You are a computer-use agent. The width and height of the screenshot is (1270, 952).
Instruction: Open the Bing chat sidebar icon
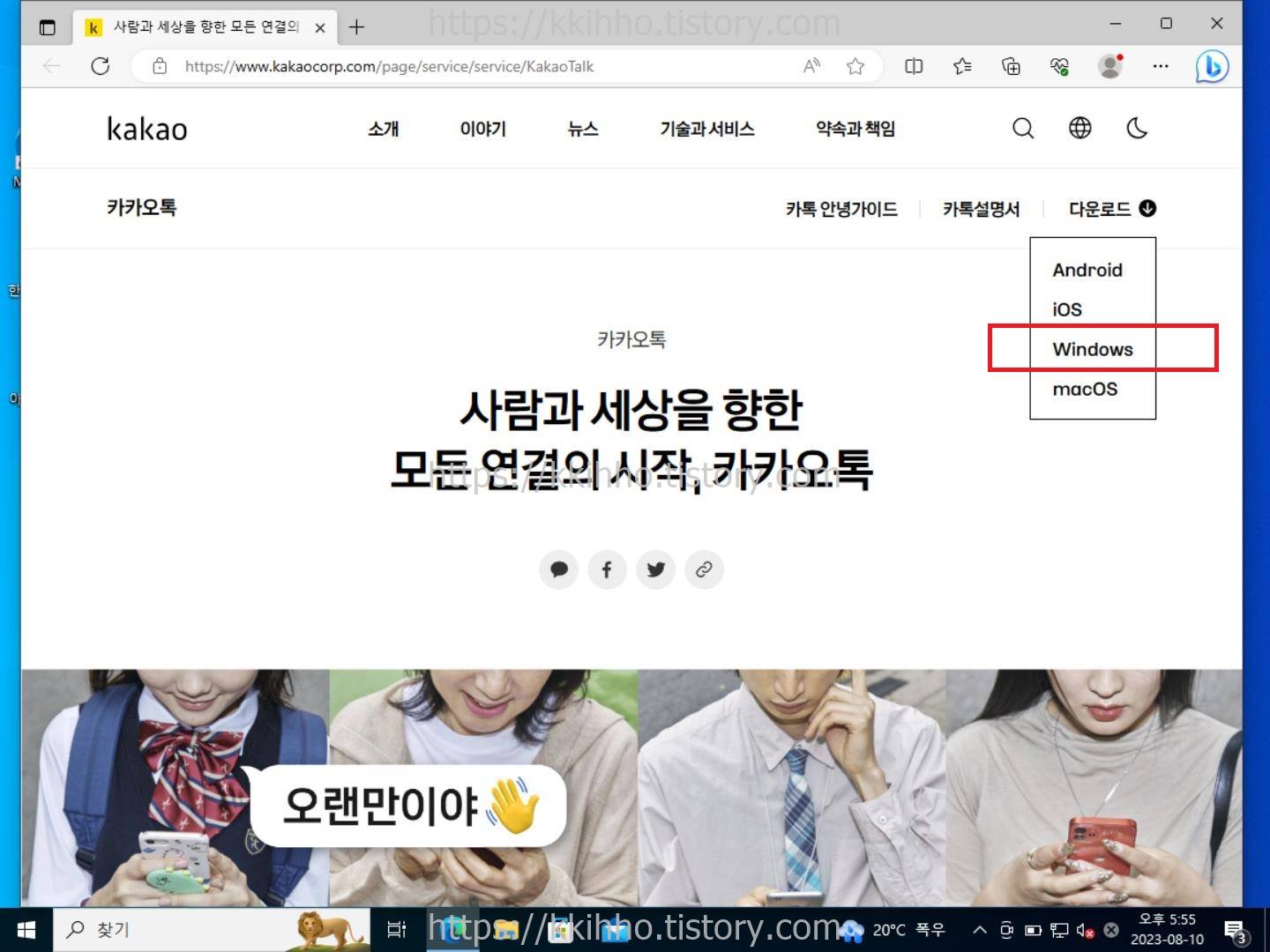coord(1212,66)
